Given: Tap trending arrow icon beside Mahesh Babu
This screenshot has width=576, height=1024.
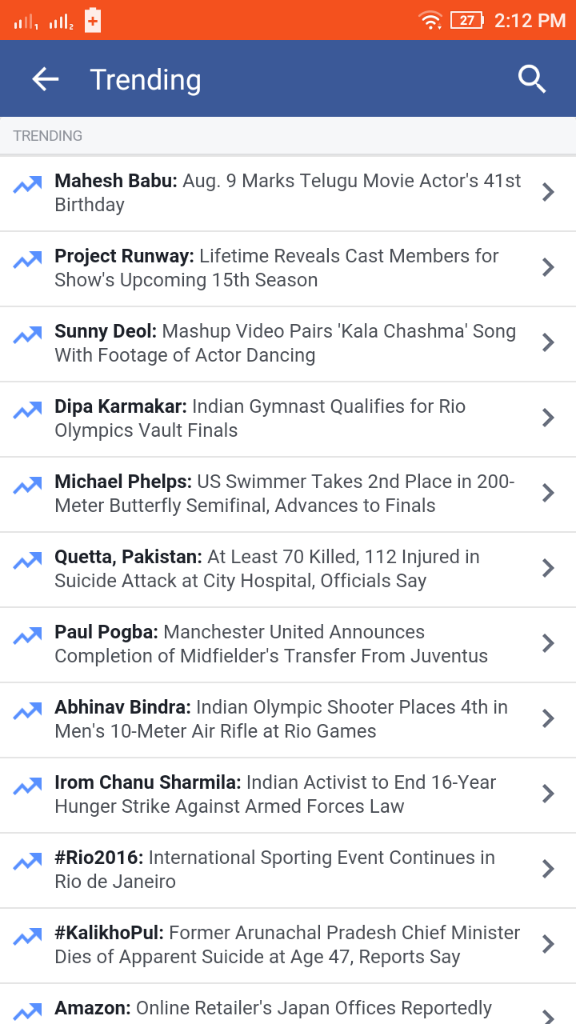Looking at the screenshot, I should (x=27, y=185).
